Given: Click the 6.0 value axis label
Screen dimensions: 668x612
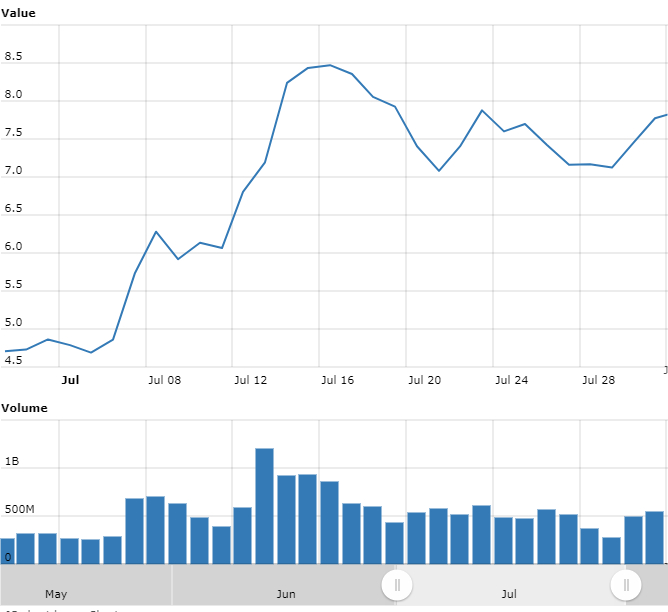Looking at the screenshot, I should coord(13,246).
